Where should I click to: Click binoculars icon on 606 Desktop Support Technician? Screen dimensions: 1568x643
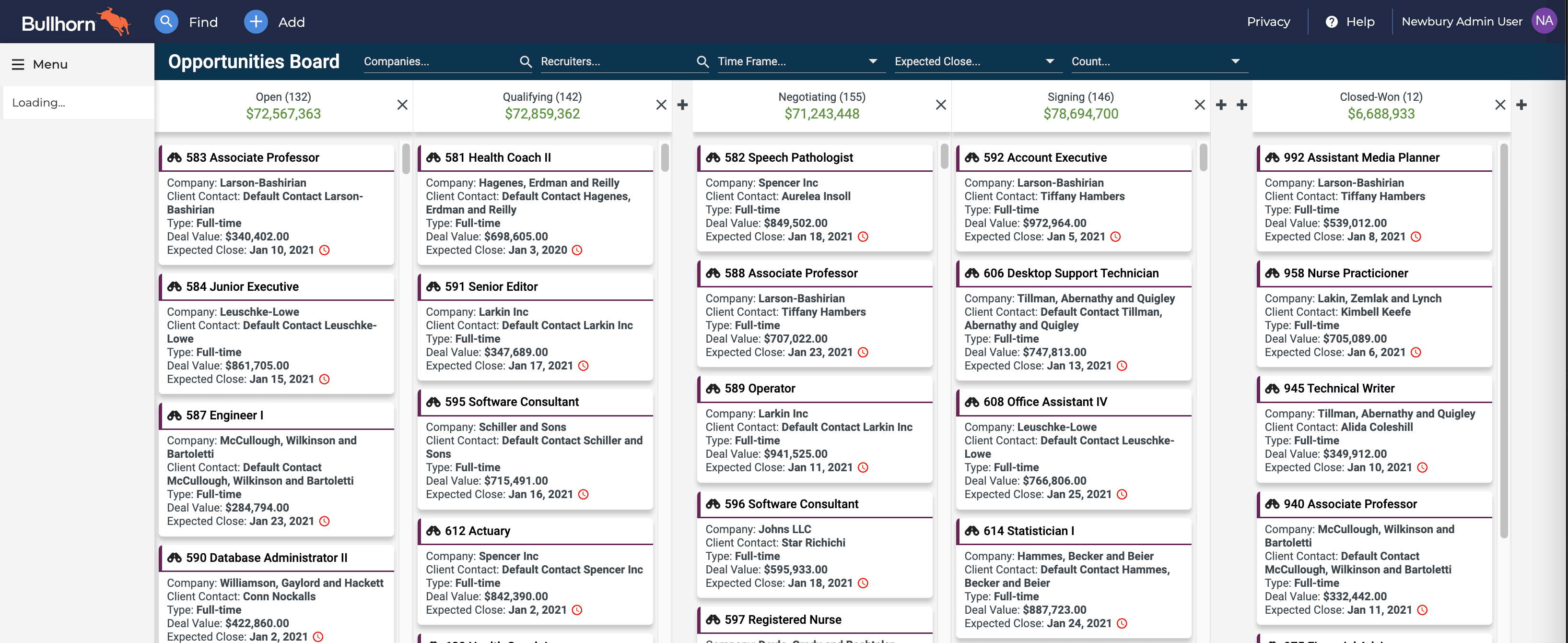pos(972,274)
